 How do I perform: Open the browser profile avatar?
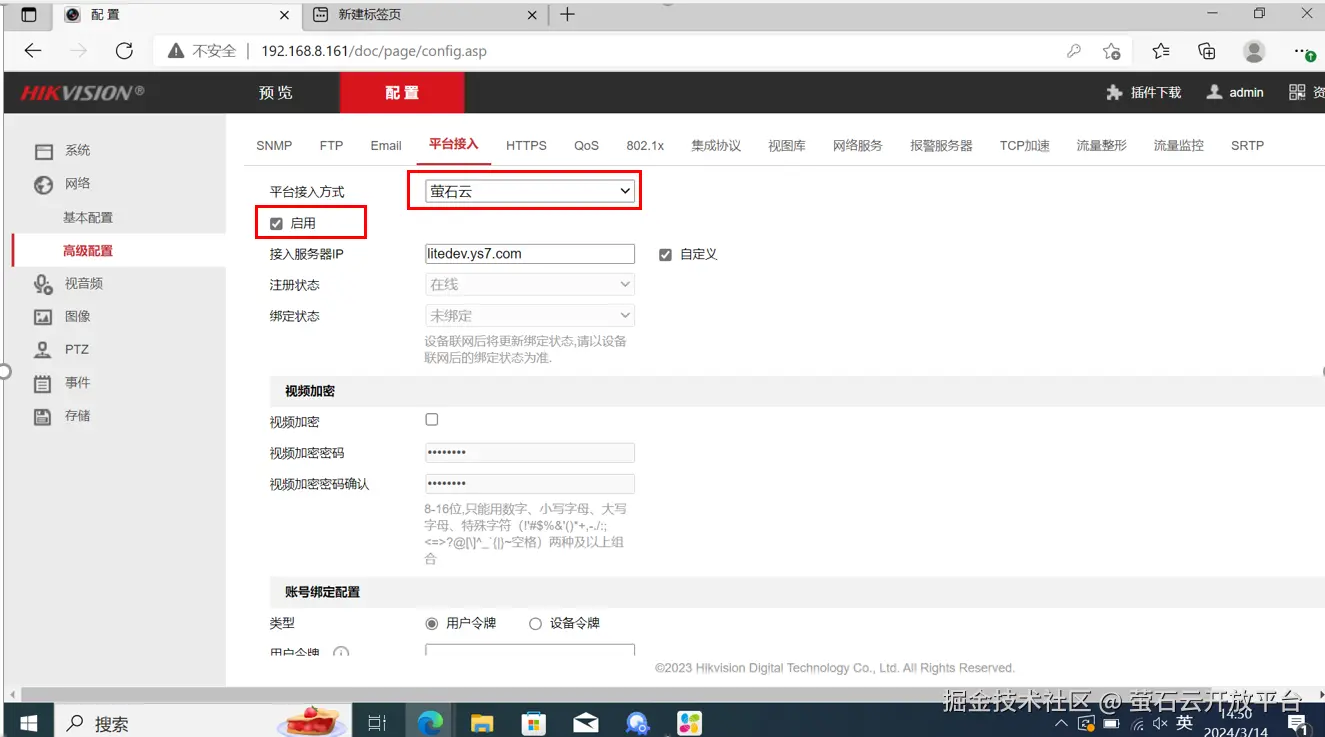click(x=1254, y=51)
